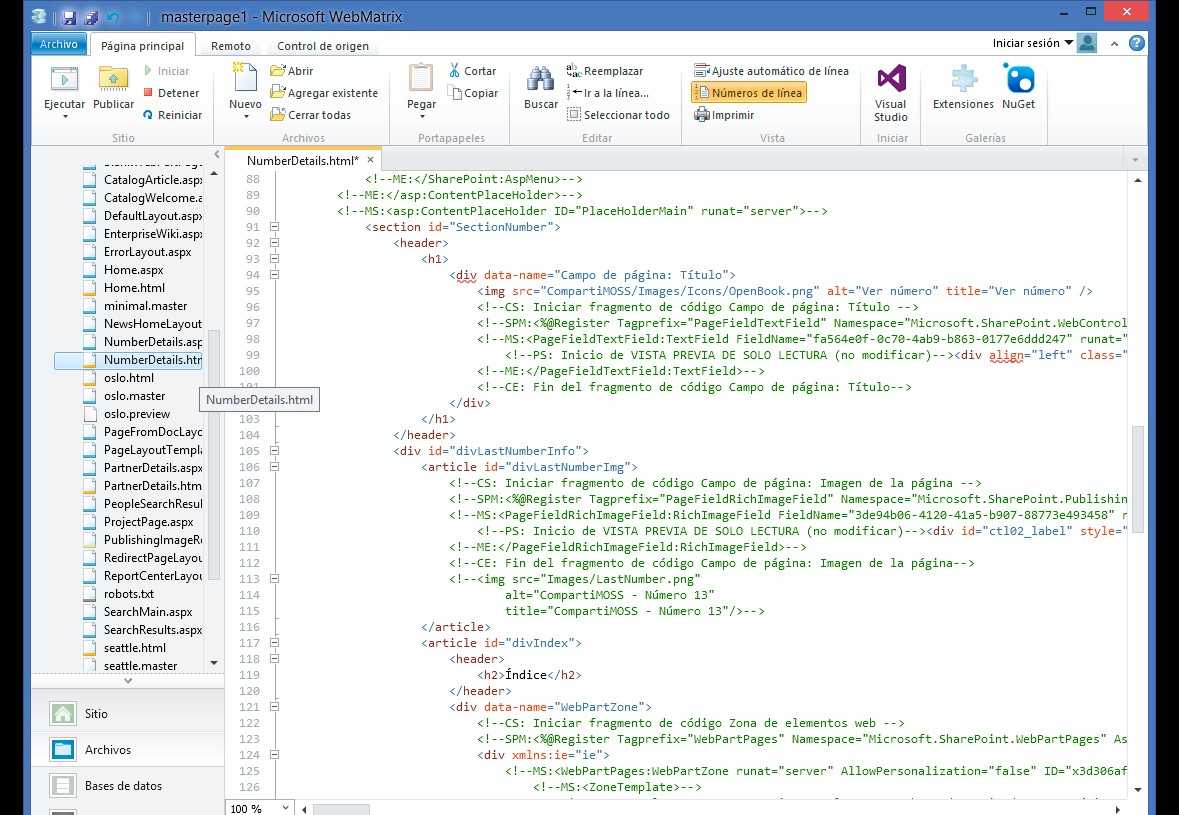
Task: Cut selection with Cortar
Action: pos(472,71)
